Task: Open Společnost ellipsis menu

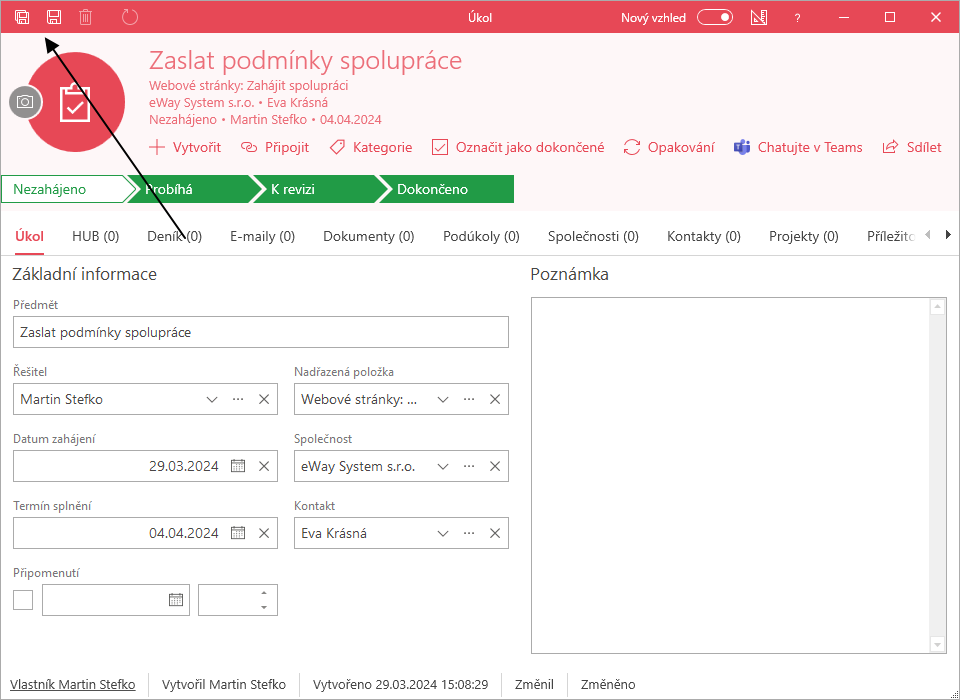Action: pyautogui.click(x=469, y=466)
